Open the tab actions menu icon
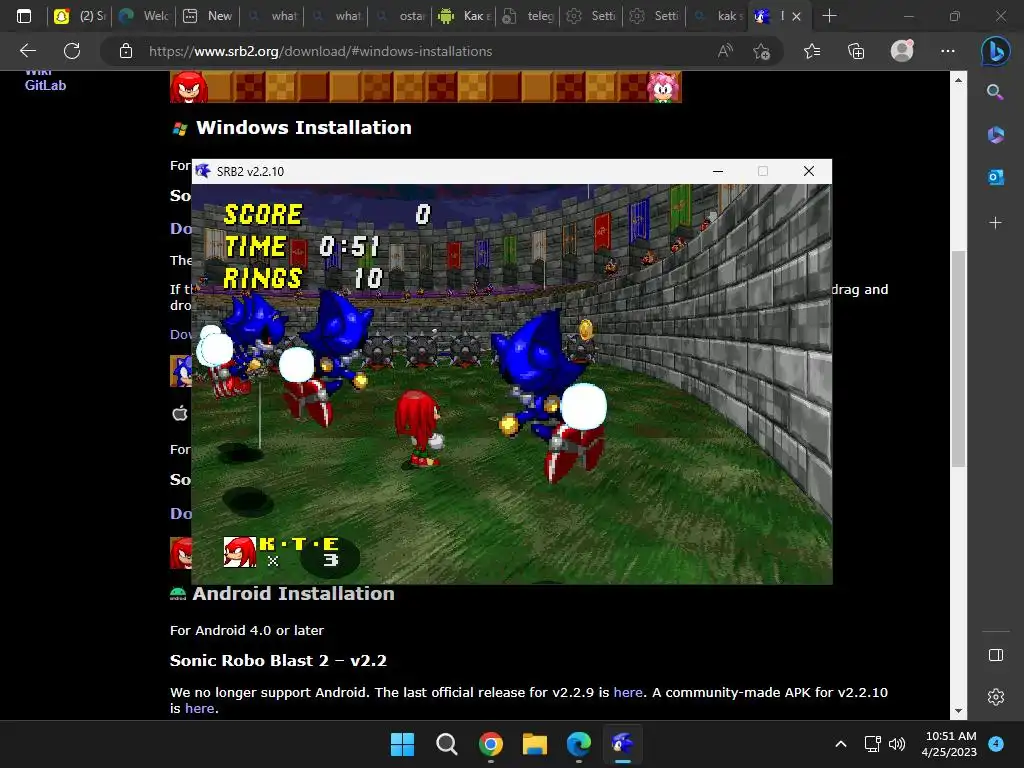Screen dimensions: 1024x768 click(24, 16)
